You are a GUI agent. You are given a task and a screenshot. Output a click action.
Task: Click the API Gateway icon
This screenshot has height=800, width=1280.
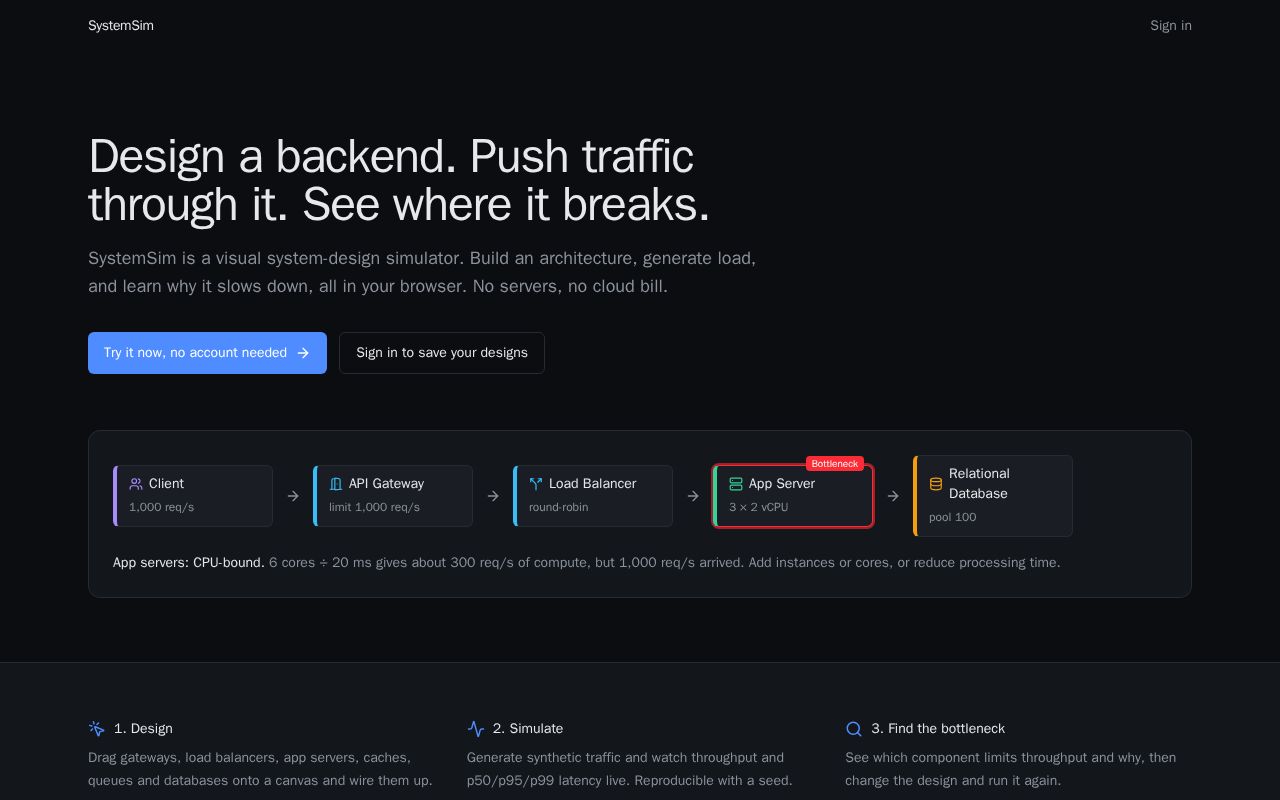(x=336, y=484)
